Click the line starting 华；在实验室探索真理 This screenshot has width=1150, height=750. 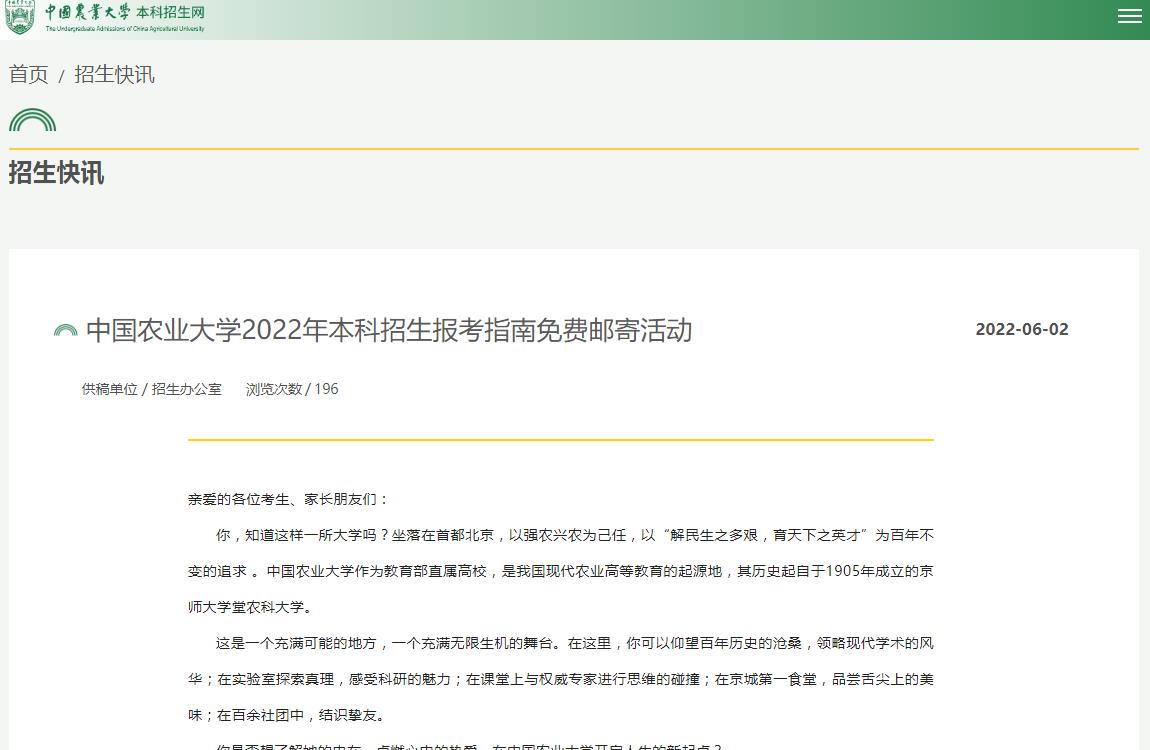coord(560,679)
